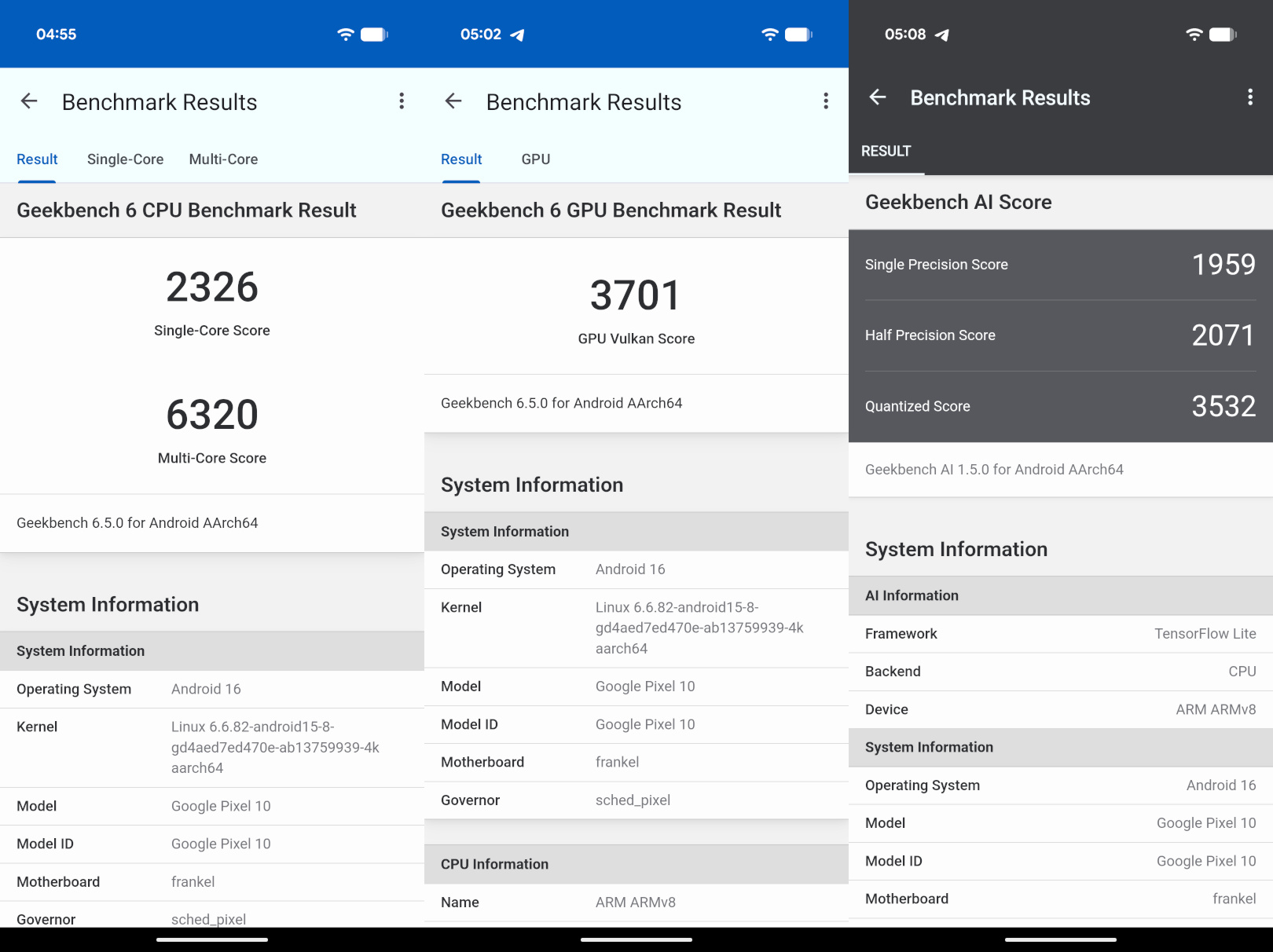
Task: Tap the Framework TensorFlow Lite row
Action: tap(1060, 634)
